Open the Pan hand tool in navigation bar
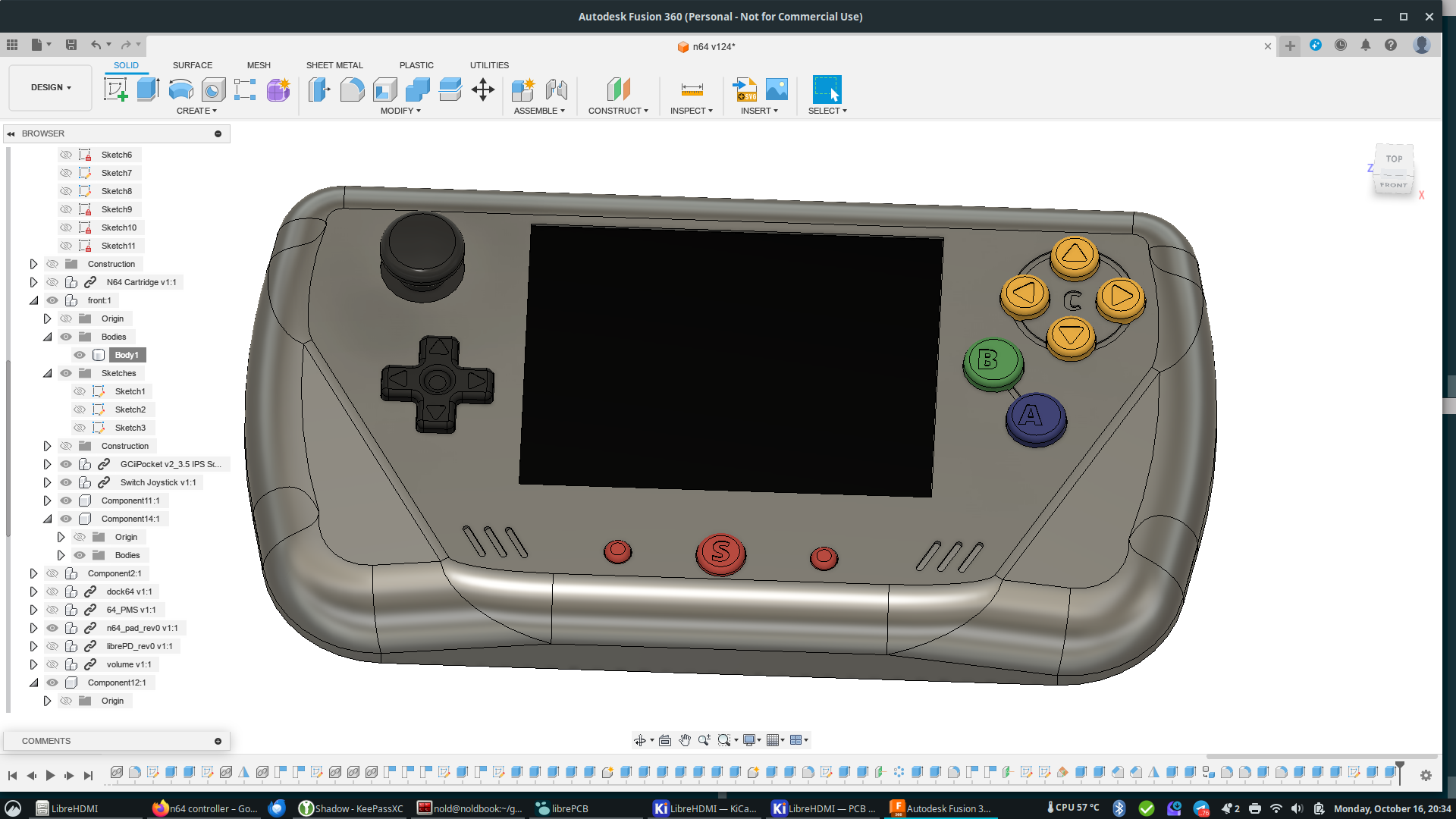This screenshot has height=819, width=1456. click(685, 740)
